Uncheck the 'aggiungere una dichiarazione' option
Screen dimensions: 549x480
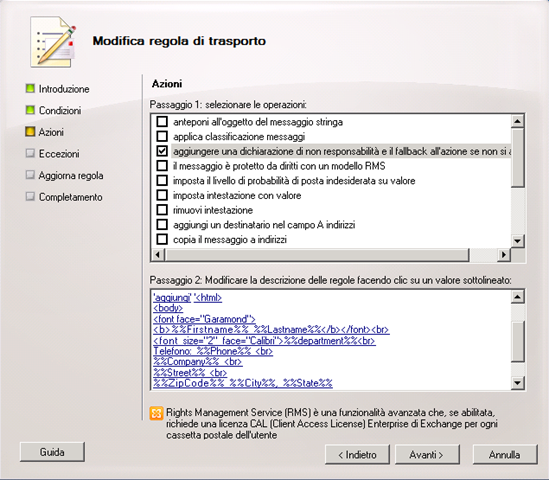(162, 151)
